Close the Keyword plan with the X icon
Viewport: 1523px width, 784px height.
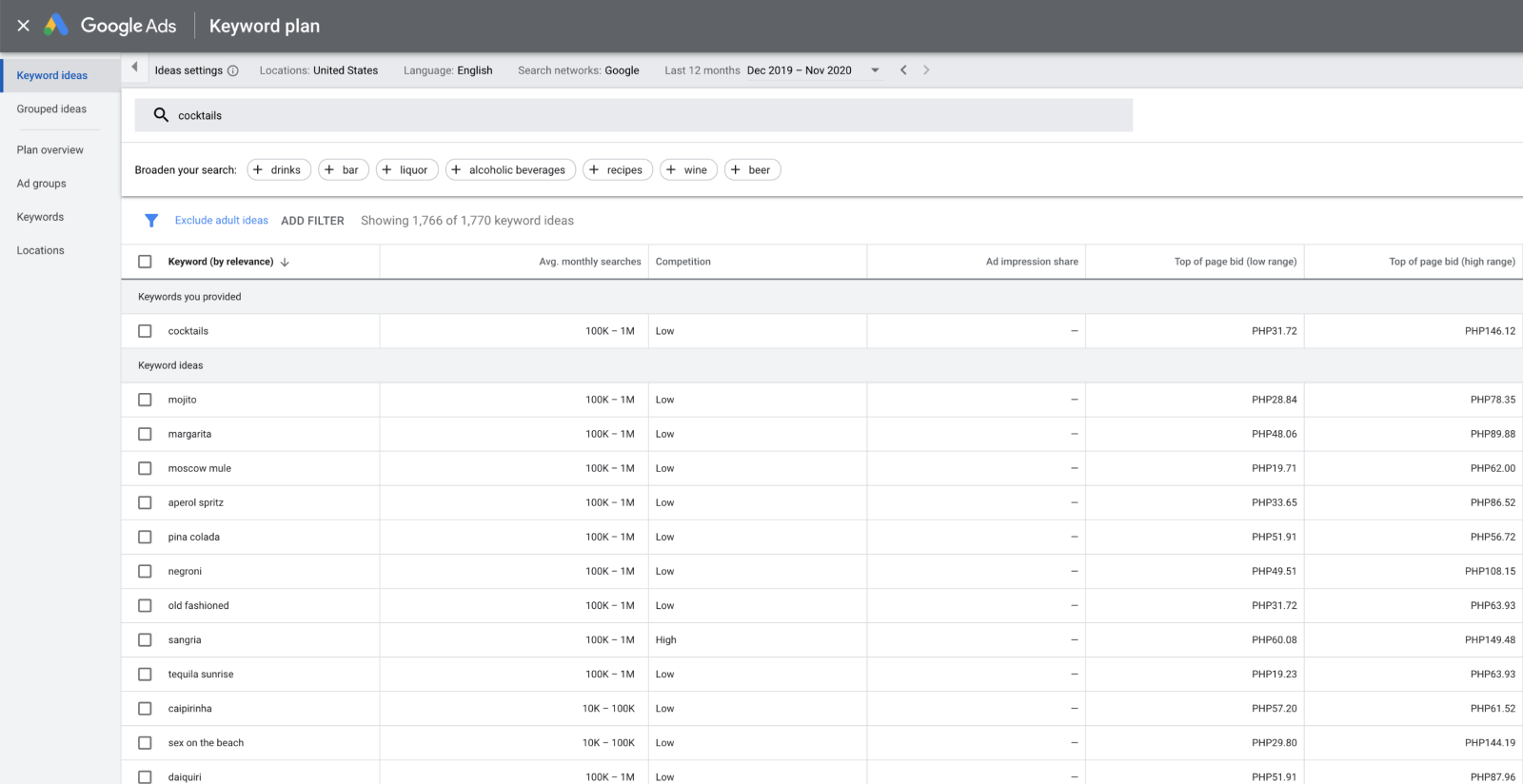click(24, 26)
